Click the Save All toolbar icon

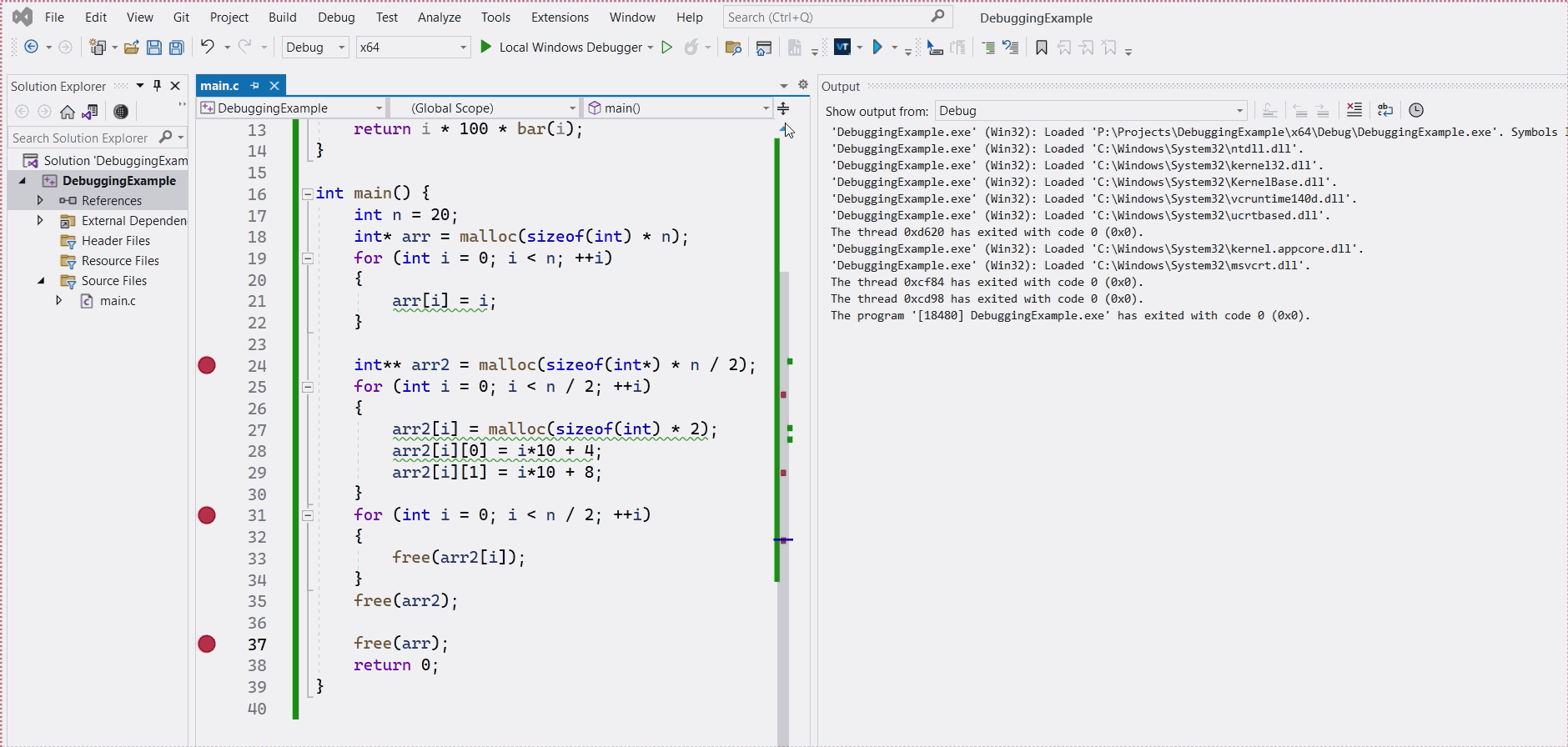tap(176, 48)
